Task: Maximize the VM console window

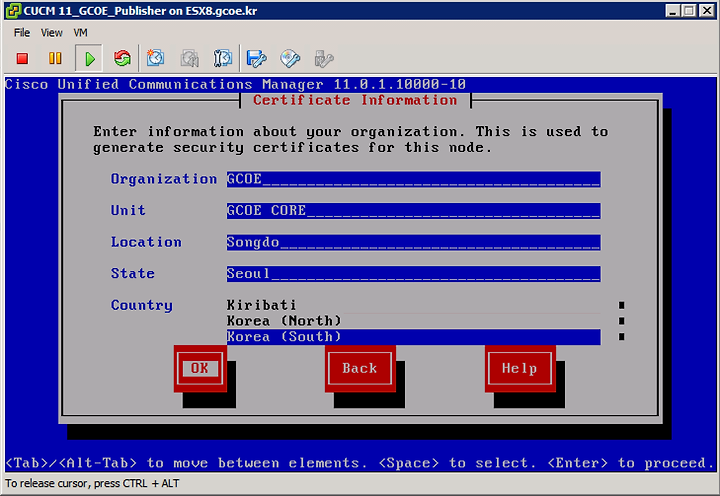Action: [689, 10]
